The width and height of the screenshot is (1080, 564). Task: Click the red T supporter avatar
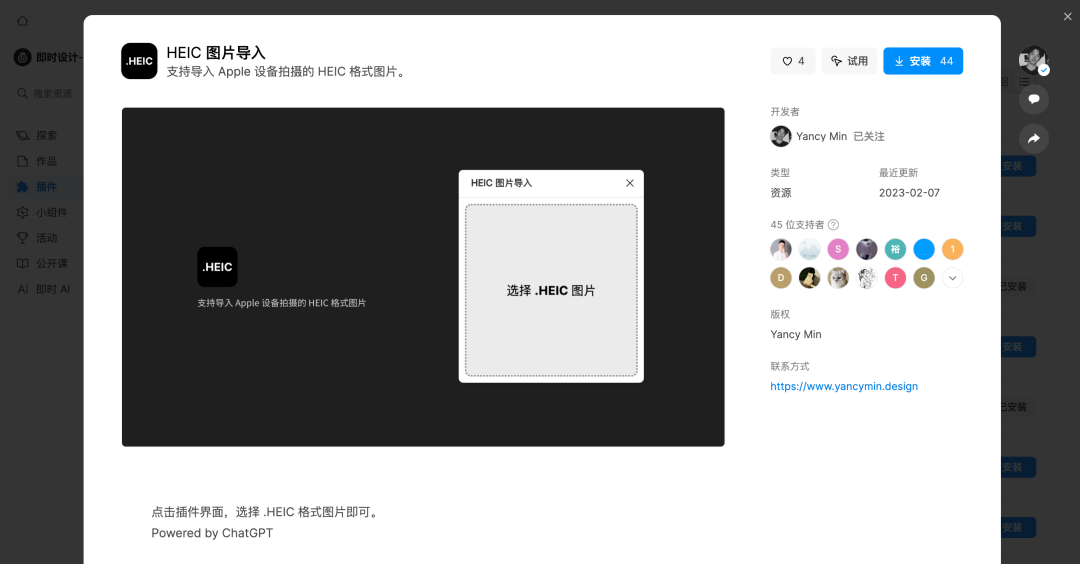coord(895,278)
